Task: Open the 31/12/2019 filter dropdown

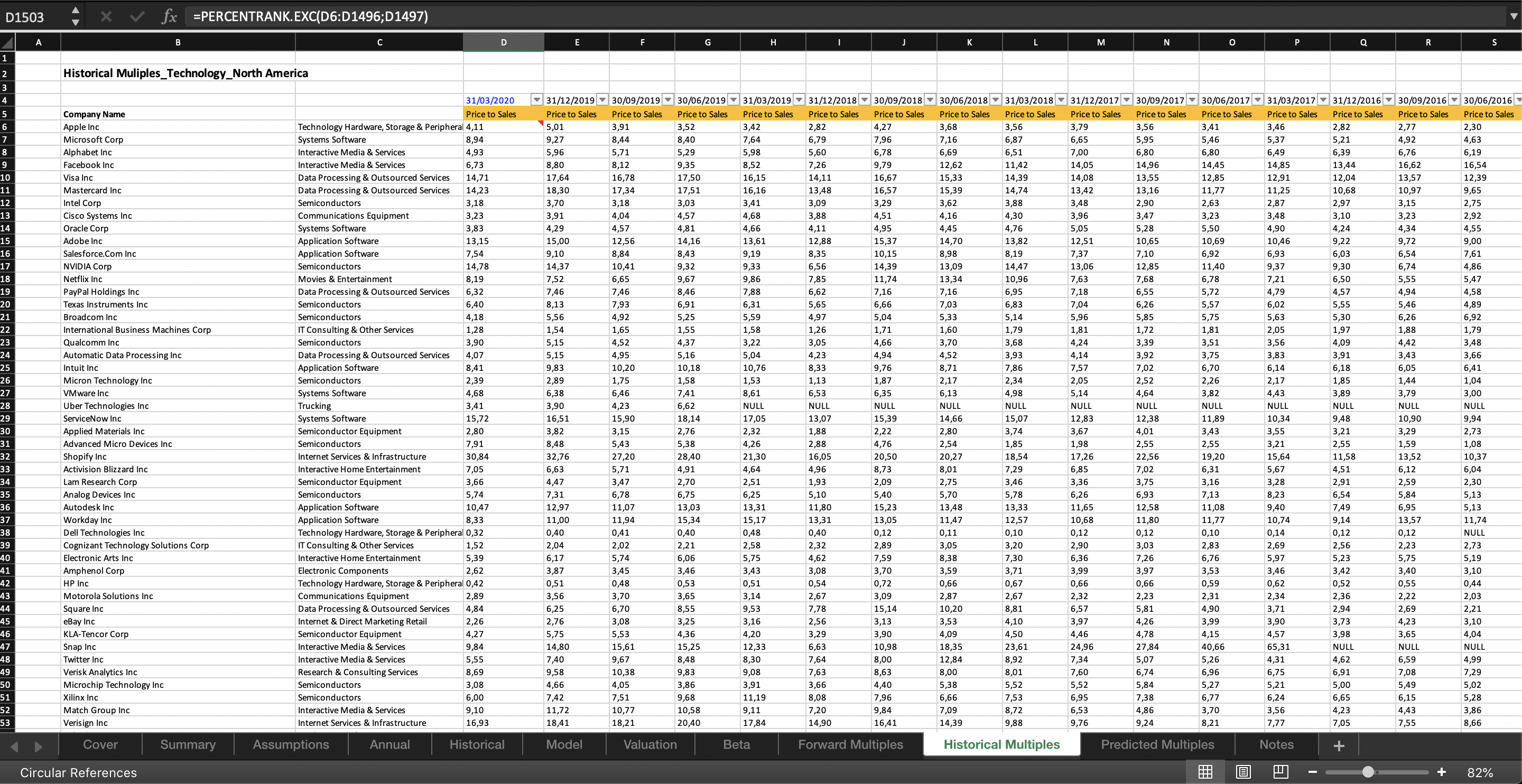Action: point(602,100)
